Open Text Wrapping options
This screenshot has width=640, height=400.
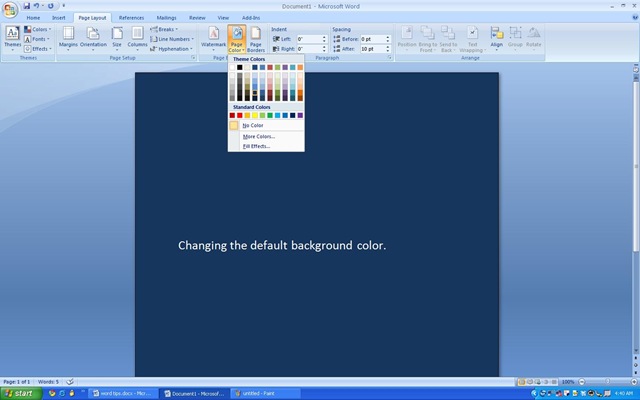point(472,39)
